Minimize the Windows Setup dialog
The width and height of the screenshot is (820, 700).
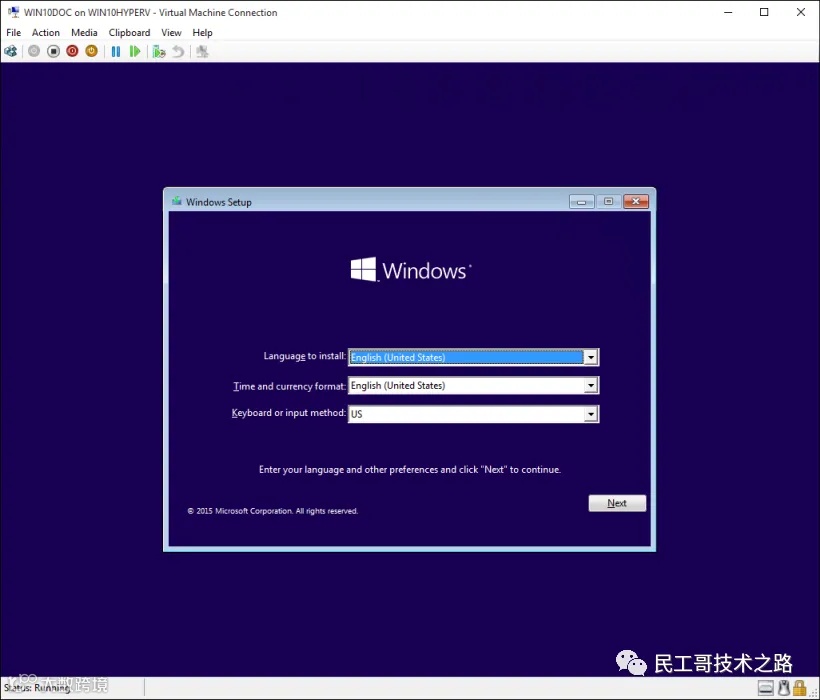tap(582, 202)
